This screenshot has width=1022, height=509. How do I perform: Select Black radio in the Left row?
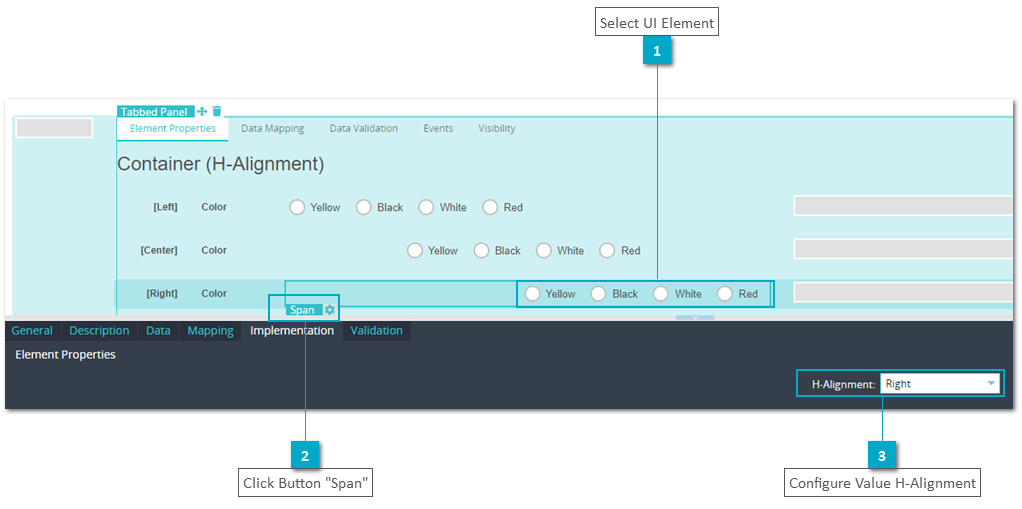point(364,207)
